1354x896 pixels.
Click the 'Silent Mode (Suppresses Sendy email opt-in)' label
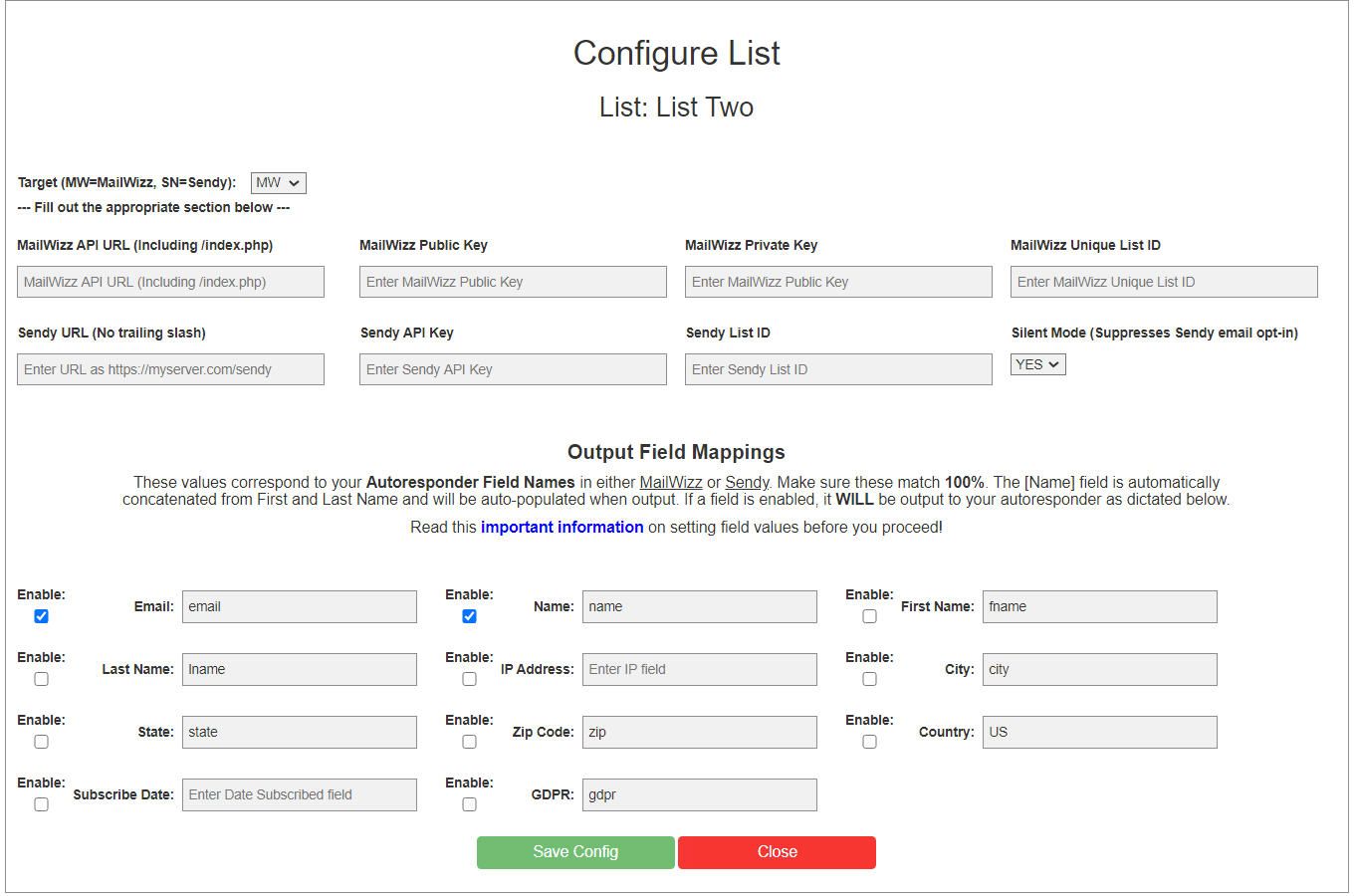(1155, 333)
